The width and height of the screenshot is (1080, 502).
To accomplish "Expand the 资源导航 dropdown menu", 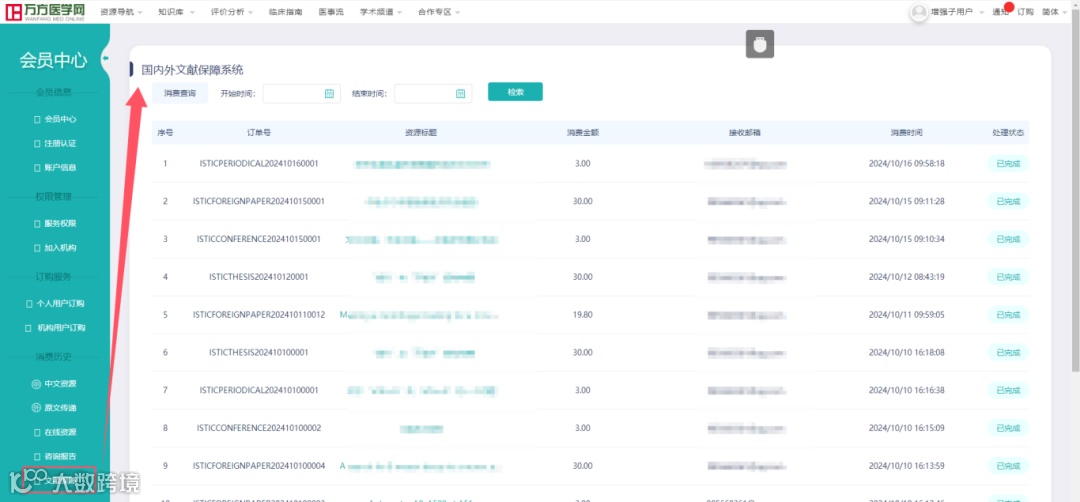I will [121, 12].
